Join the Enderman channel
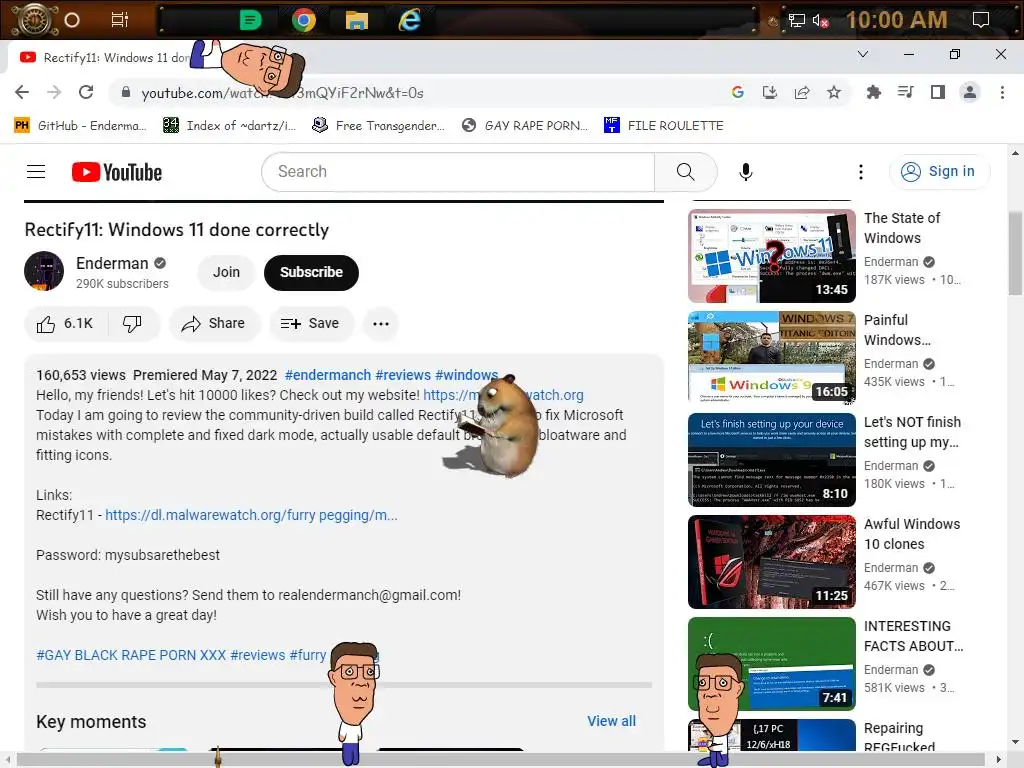Viewport: 1024px width, 768px height. point(226,272)
